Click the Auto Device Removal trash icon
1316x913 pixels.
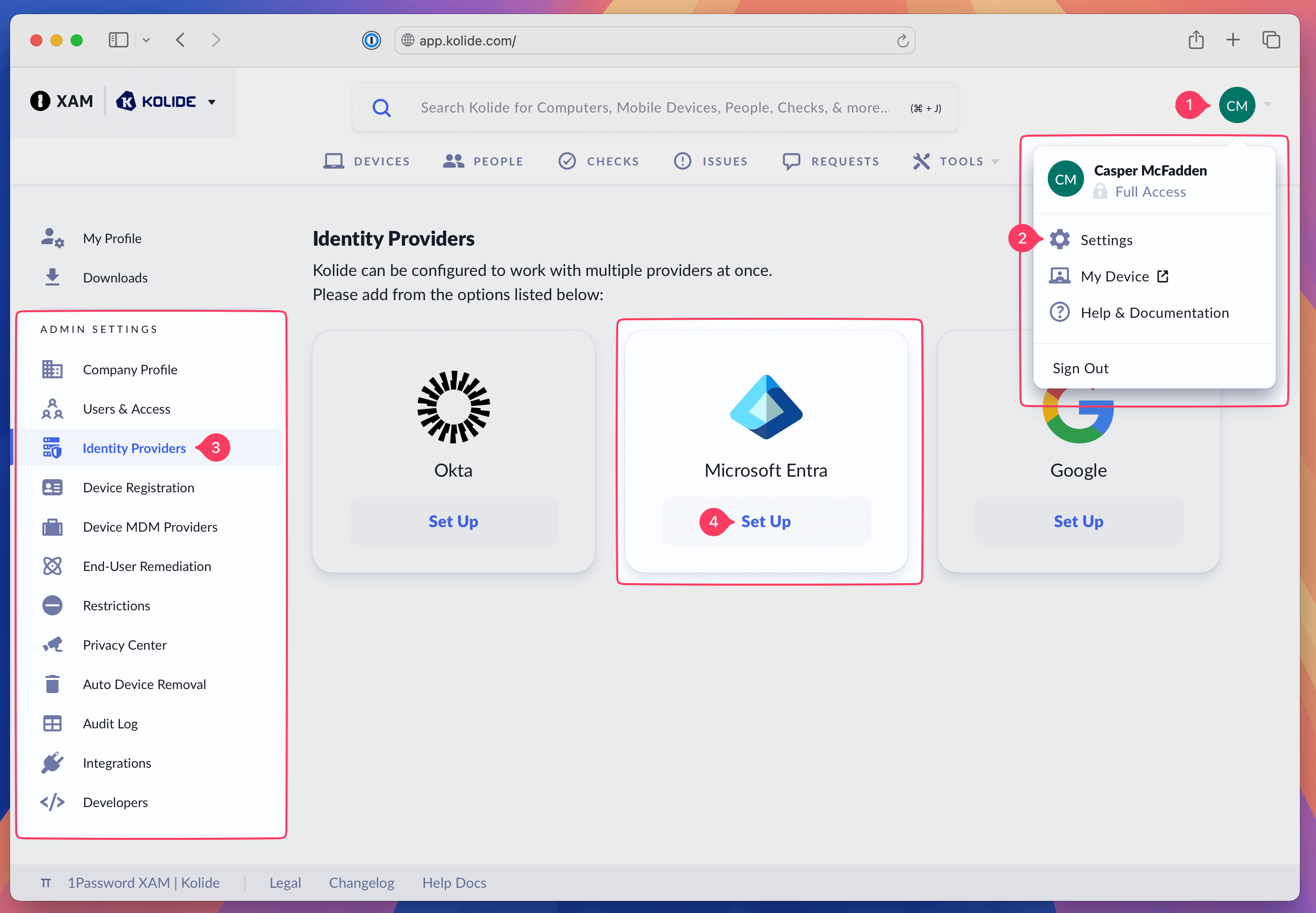(52, 684)
